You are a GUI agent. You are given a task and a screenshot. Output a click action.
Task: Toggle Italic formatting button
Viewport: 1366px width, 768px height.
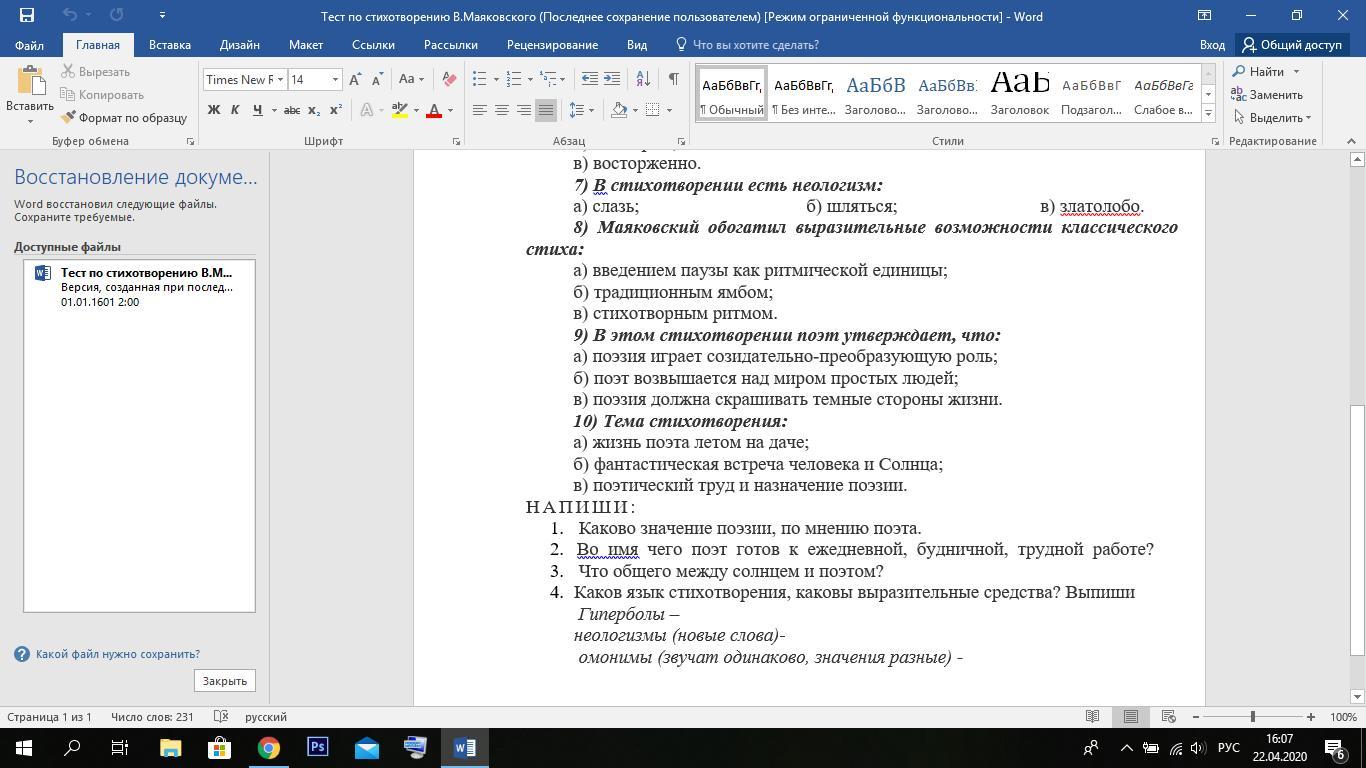coord(235,110)
